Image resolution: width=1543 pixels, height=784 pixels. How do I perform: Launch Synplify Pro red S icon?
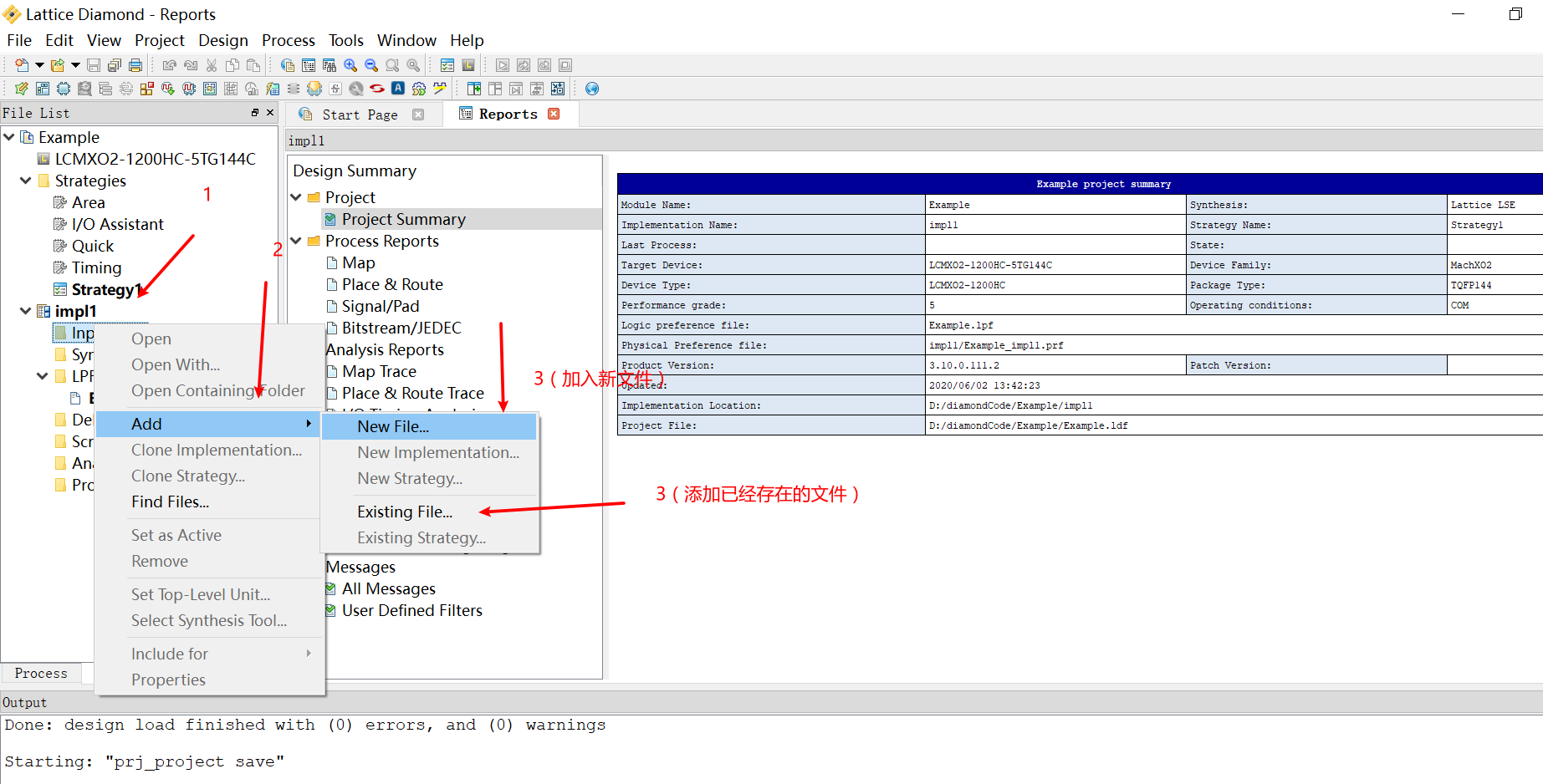[377, 89]
